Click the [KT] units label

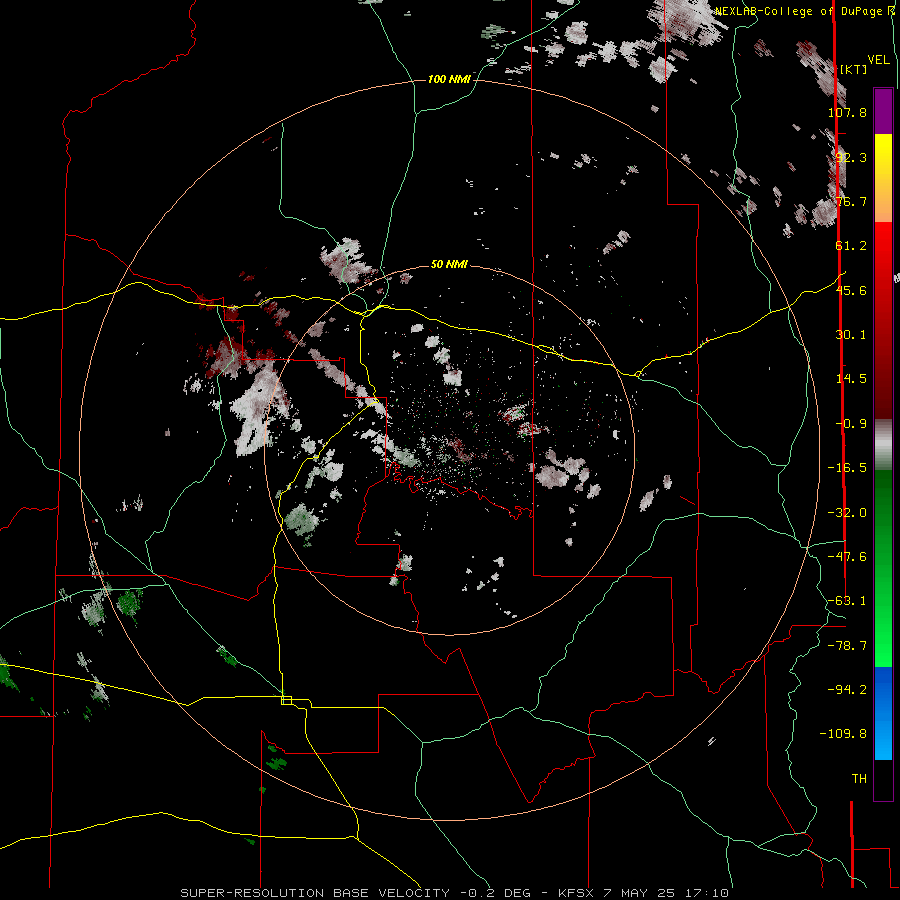click(x=853, y=69)
